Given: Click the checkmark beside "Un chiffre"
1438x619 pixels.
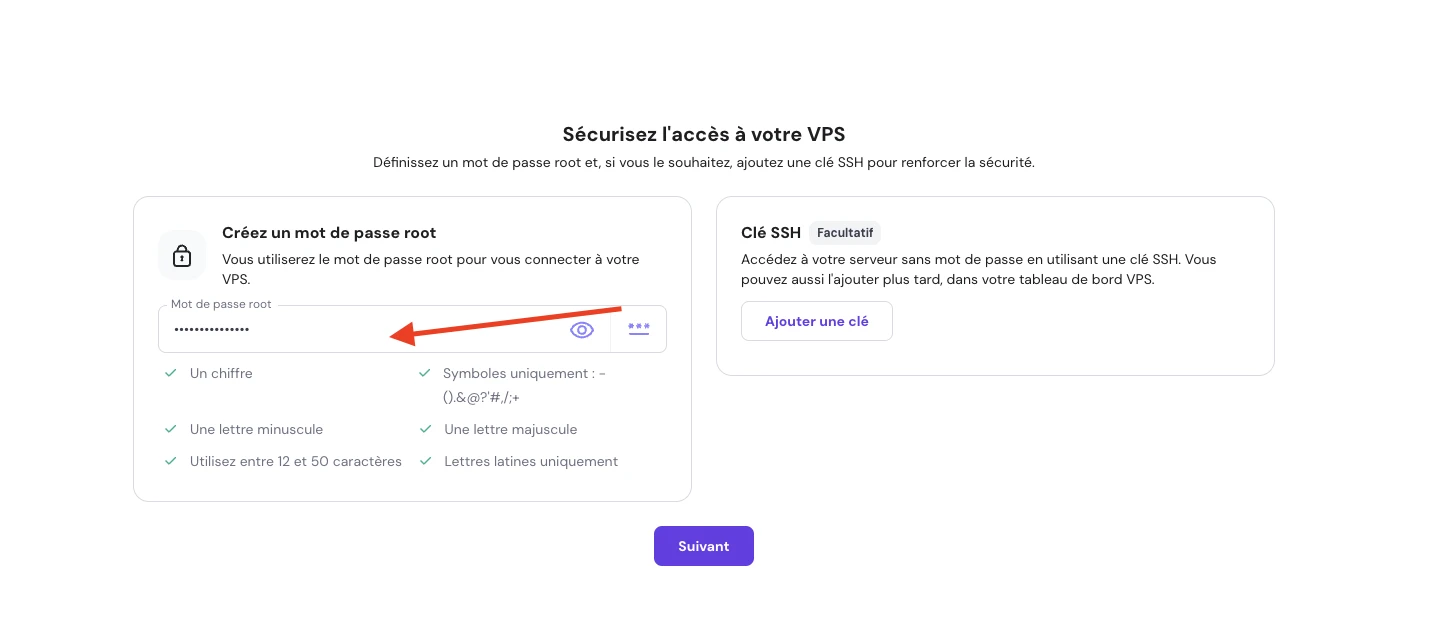Looking at the screenshot, I should tap(171, 373).
